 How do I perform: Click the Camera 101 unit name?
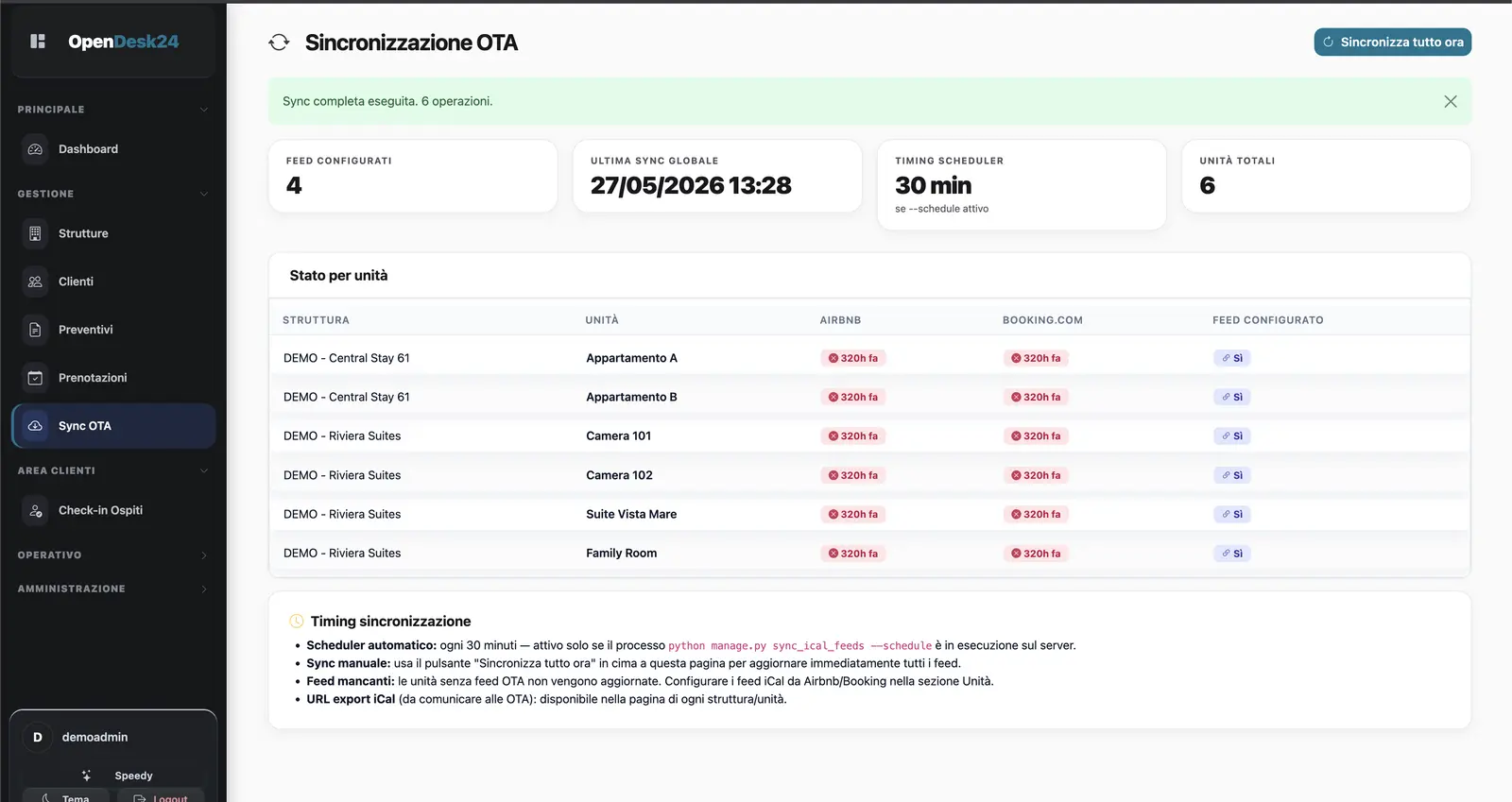(618, 435)
